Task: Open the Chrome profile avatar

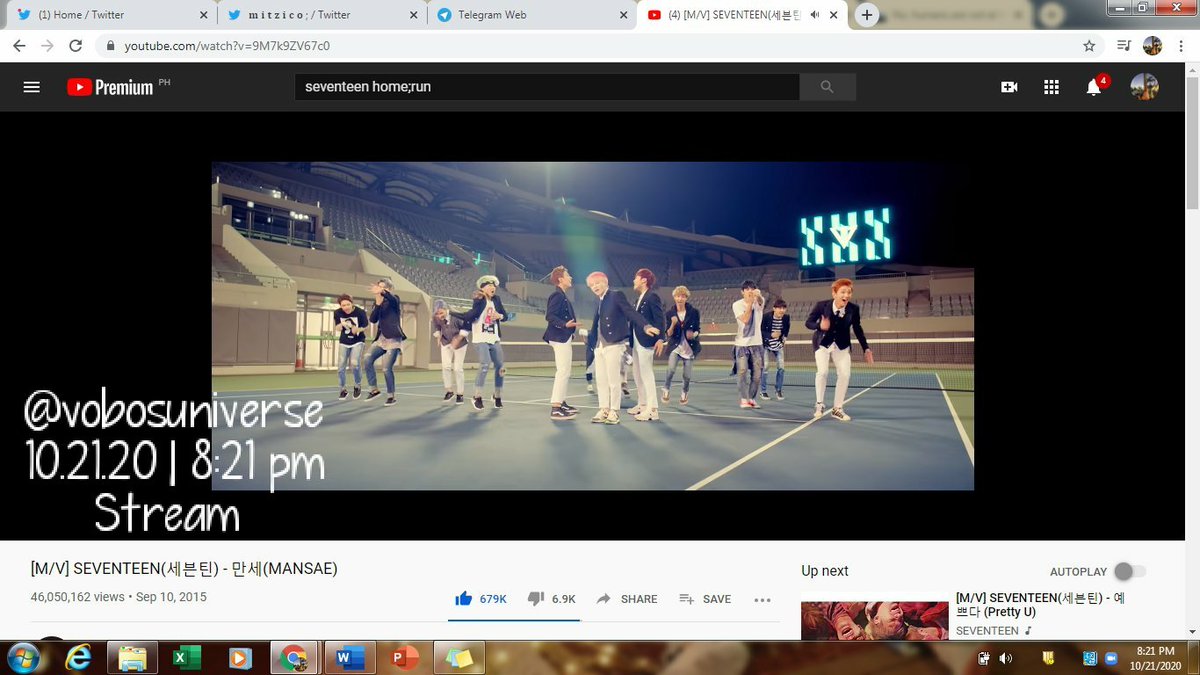Action: point(1152,46)
